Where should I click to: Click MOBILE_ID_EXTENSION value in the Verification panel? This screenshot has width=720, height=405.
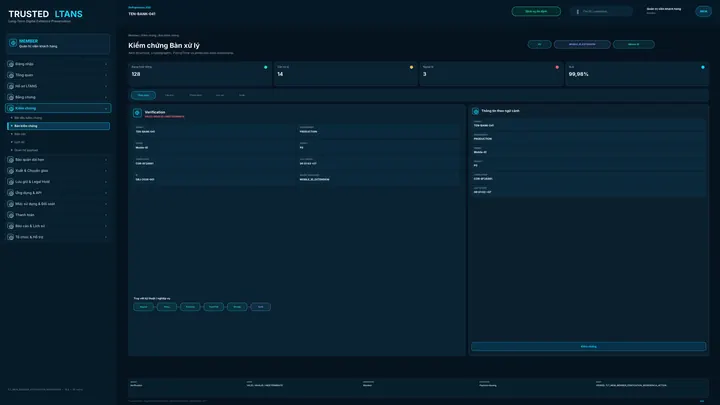(x=315, y=180)
